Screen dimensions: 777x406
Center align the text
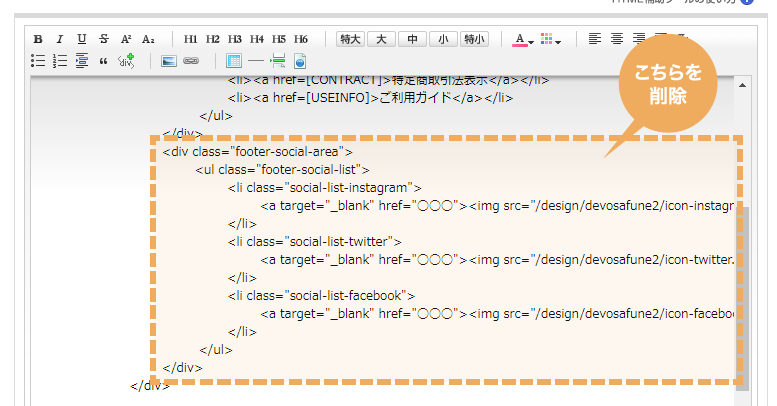tap(617, 39)
